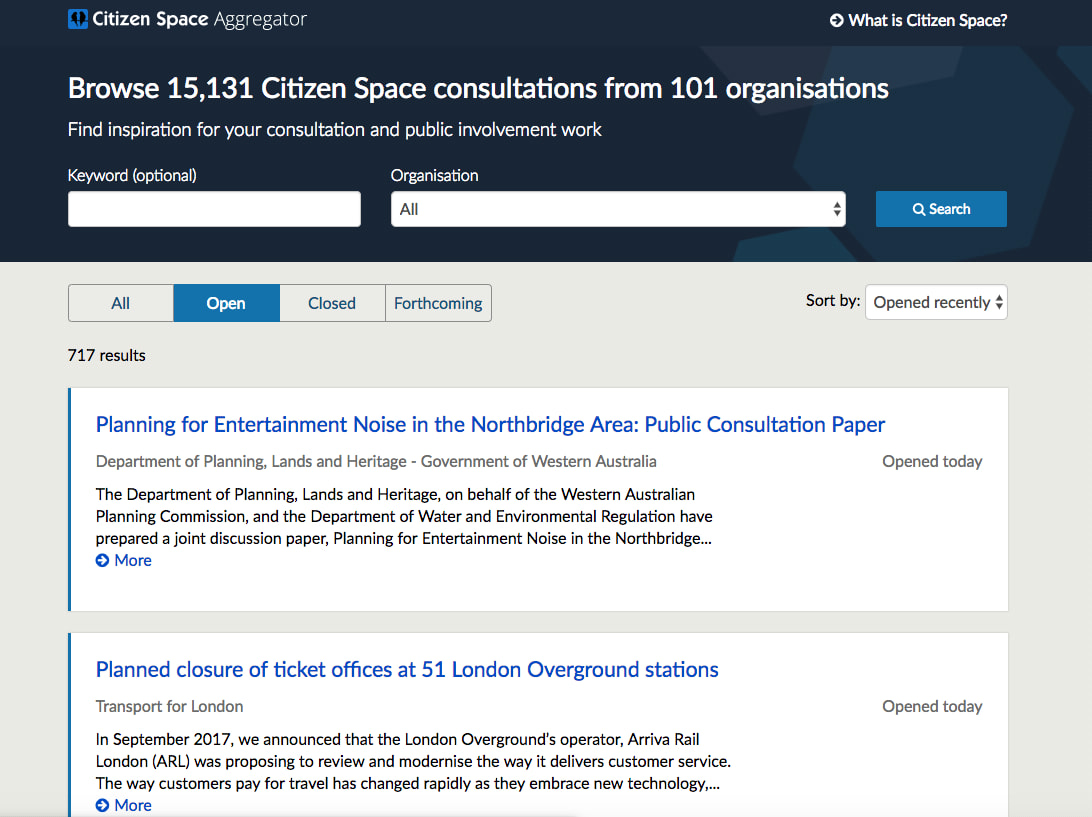Click the 'Browse 15,131 Citizen Space consultations' heading

click(x=478, y=88)
